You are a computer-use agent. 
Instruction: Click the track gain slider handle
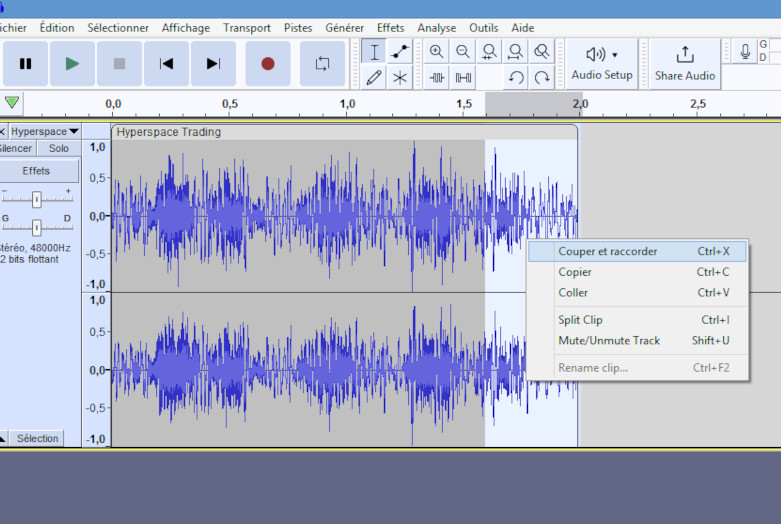pyautogui.click(x=37, y=199)
